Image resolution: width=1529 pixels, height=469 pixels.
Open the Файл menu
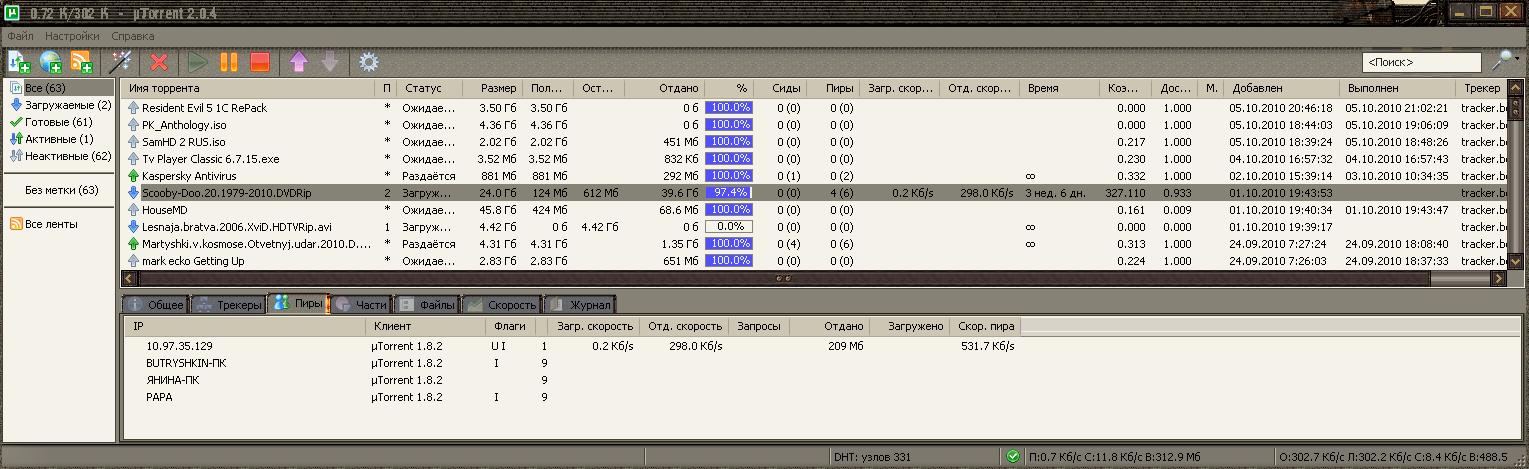point(20,36)
